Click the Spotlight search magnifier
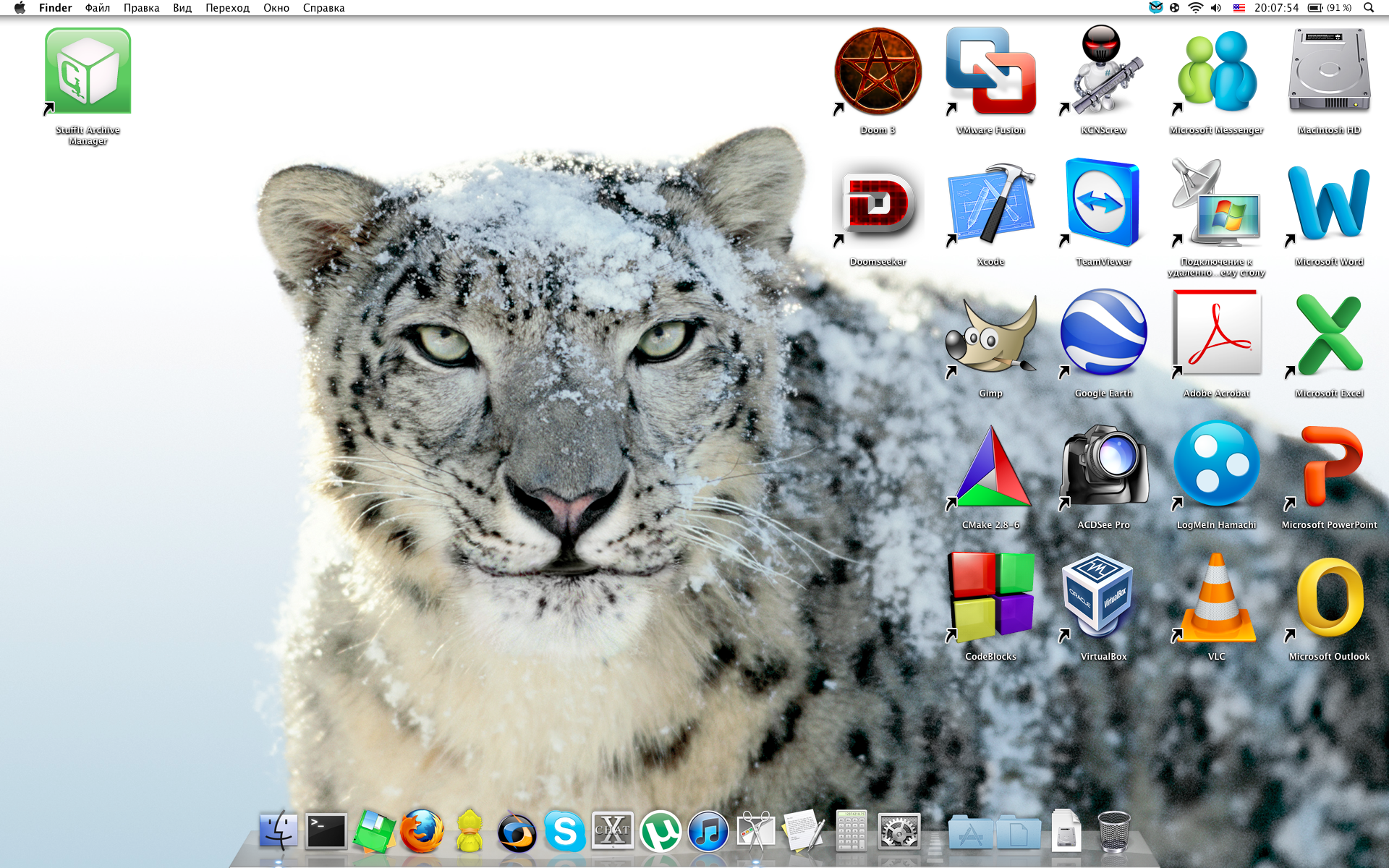Viewport: 1389px width, 868px height. click(1369, 8)
